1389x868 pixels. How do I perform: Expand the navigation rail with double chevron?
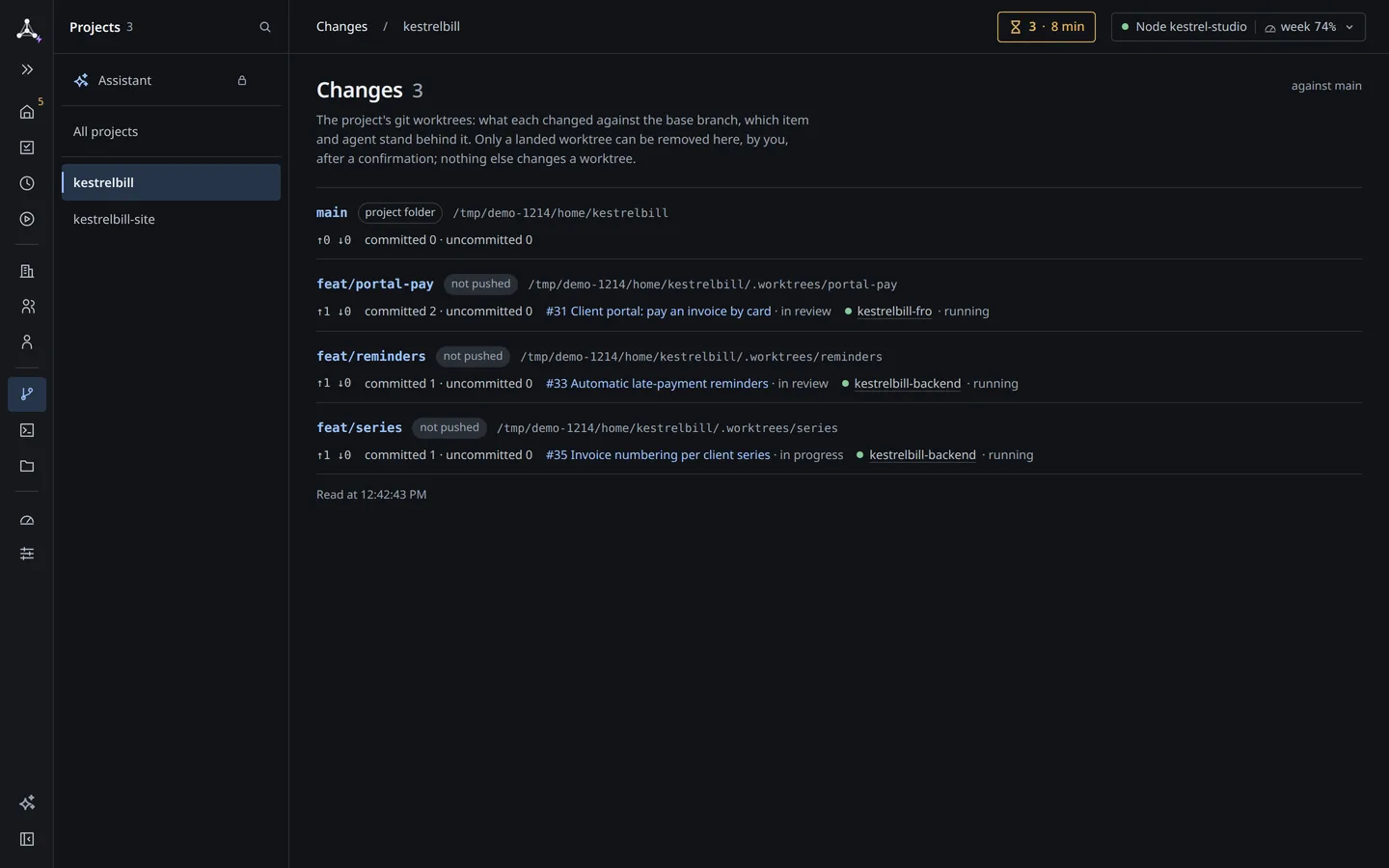pyautogui.click(x=27, y=69)
